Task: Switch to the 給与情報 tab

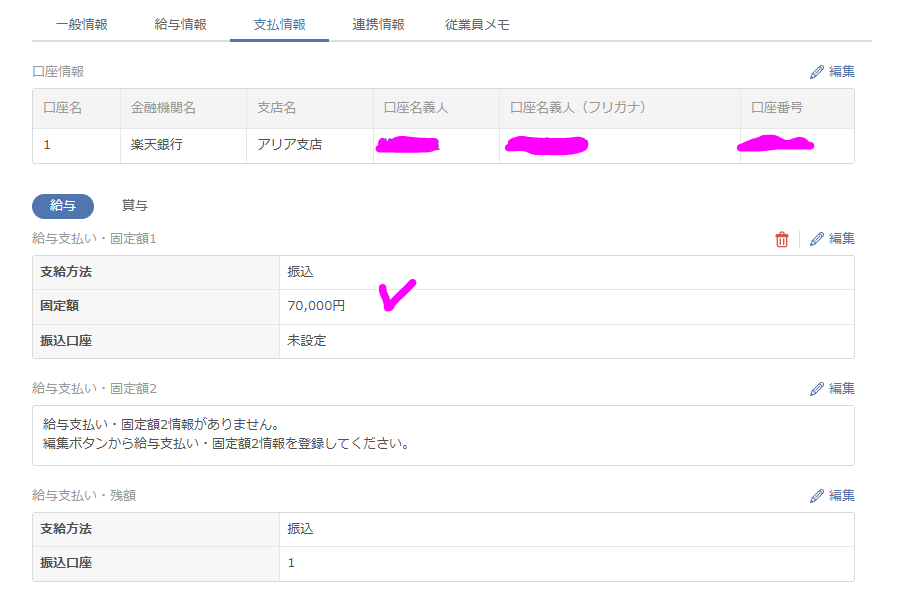Action: 181,25
